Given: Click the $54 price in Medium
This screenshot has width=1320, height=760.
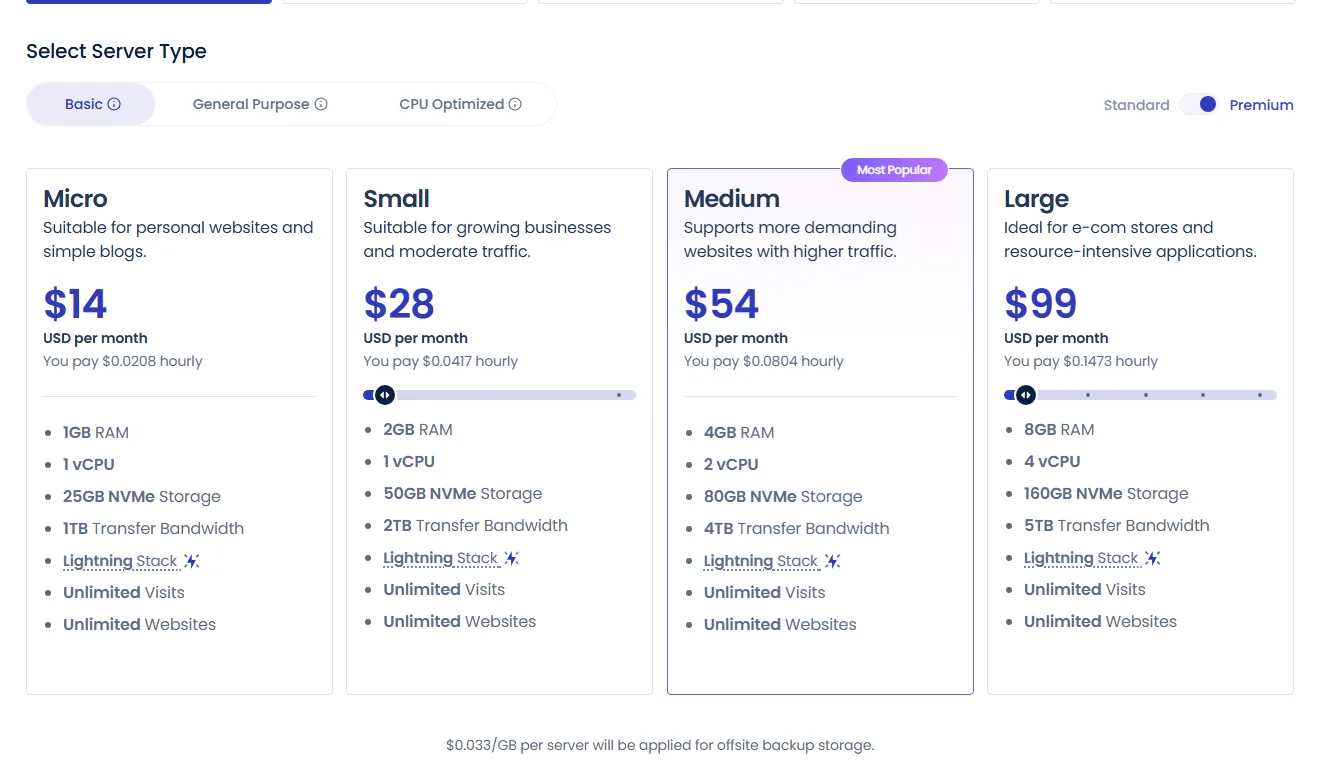Looking at the screenshot, I should 722,304.
